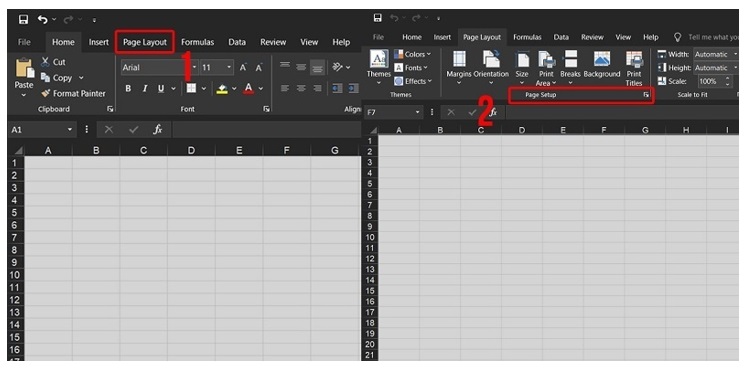The width and height of the screenshot is (746, 371).
Task: Open Font group dialog launcher
Action: (266, 109)
